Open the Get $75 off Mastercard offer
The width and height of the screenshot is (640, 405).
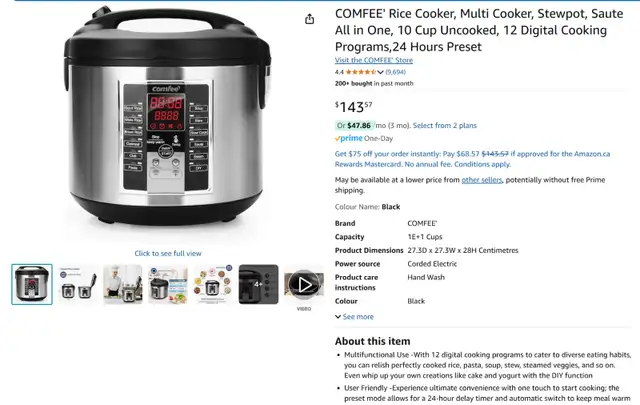click(472, 159)
